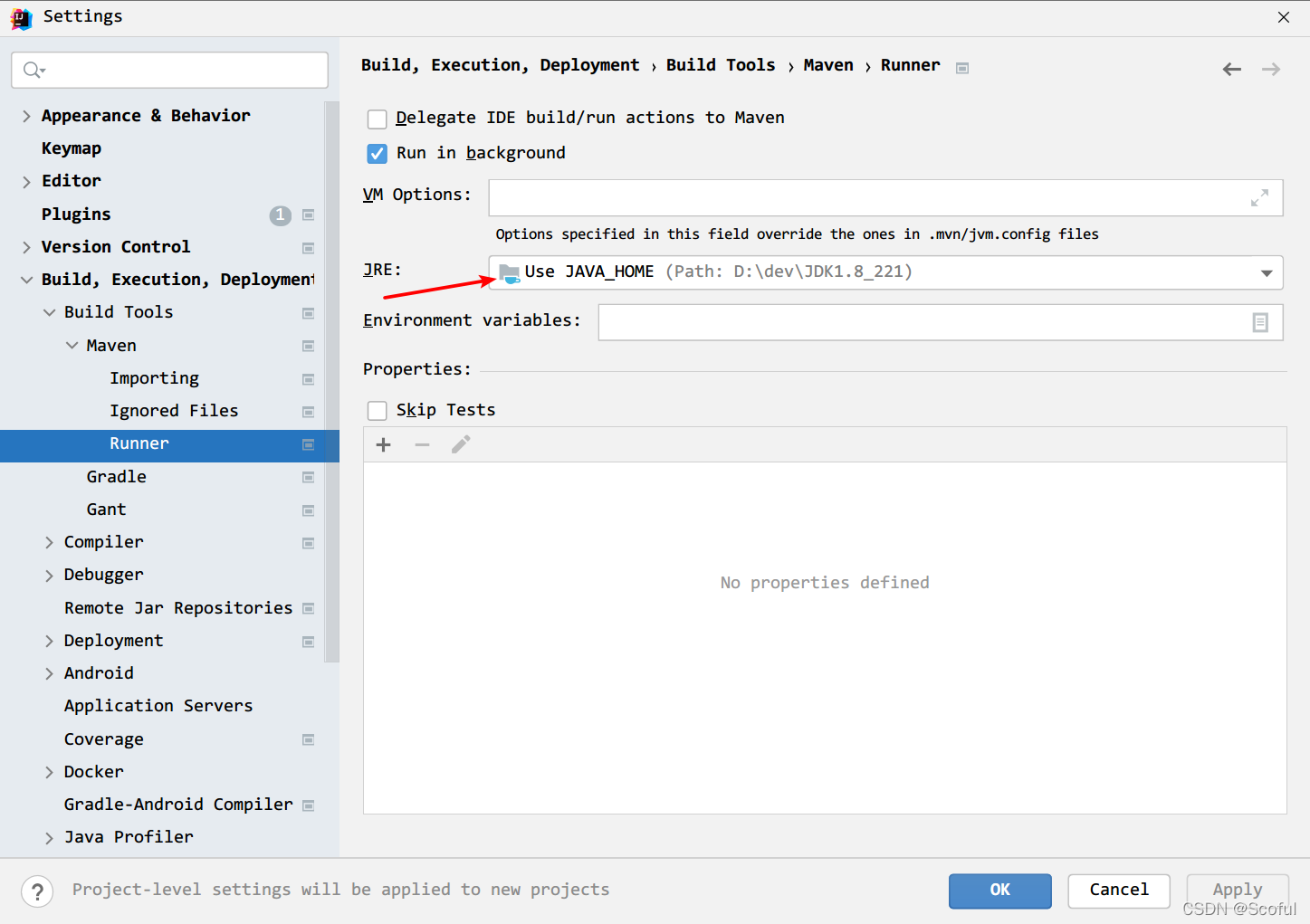
Task: Expand the Android node
Action: (49, 673)
